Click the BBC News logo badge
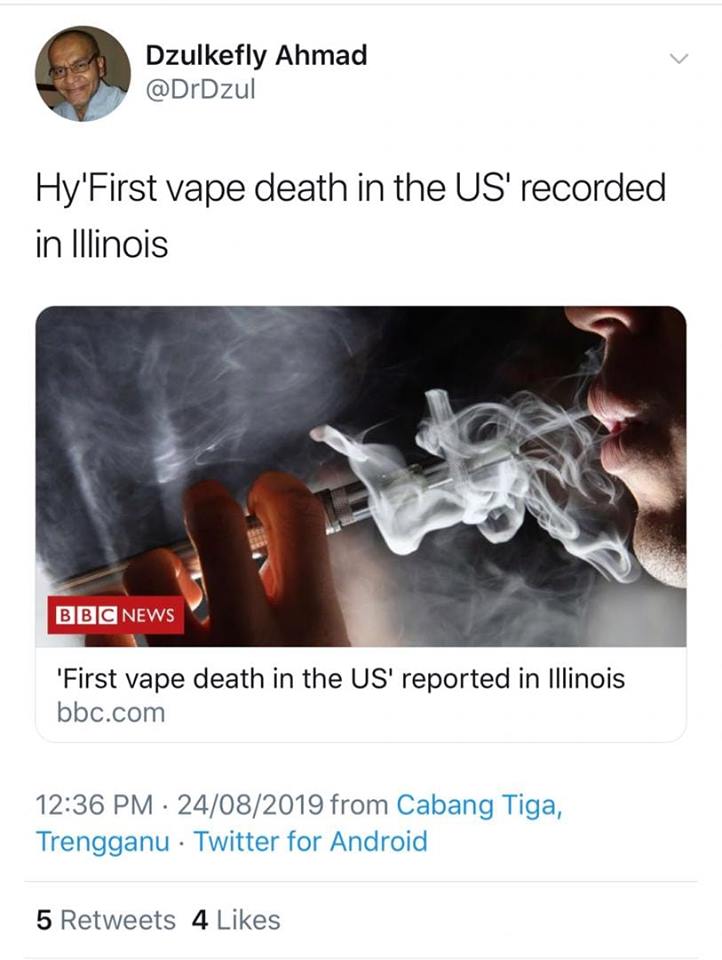The image size is (722, 960). coord(116,615)
